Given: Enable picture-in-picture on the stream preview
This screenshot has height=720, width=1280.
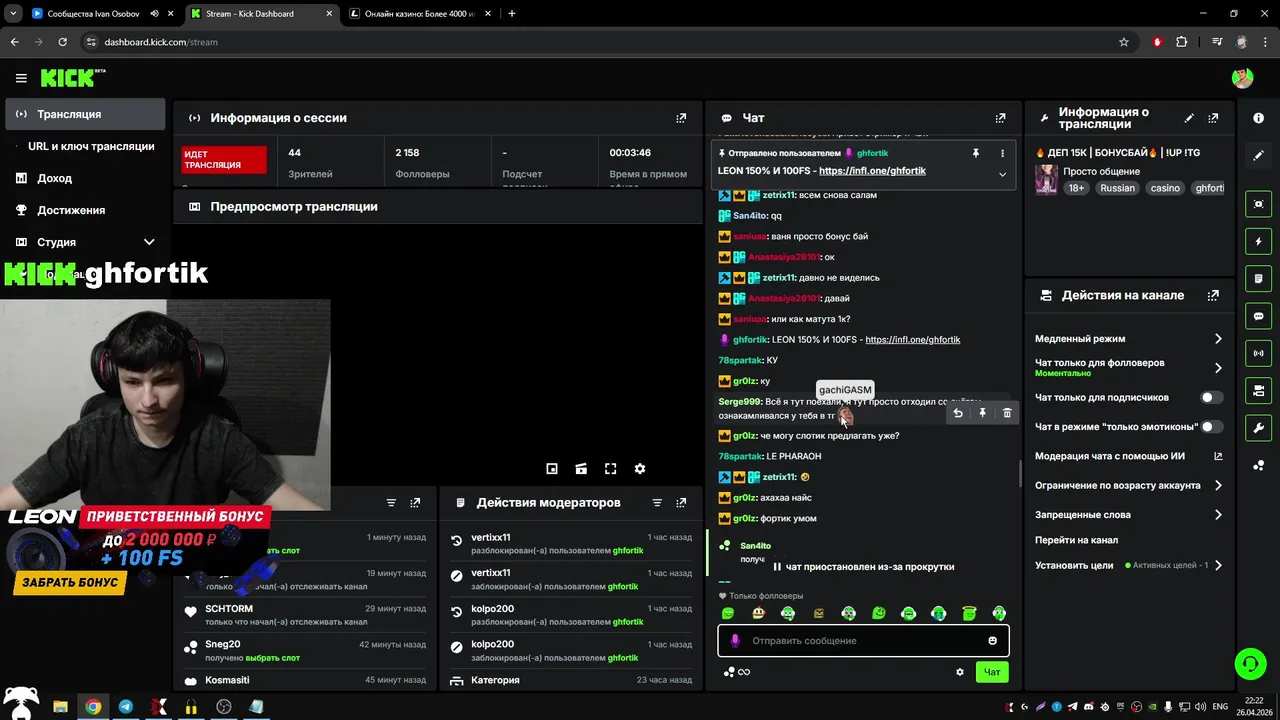Looking at the screenshot, I should pos(552,469).
